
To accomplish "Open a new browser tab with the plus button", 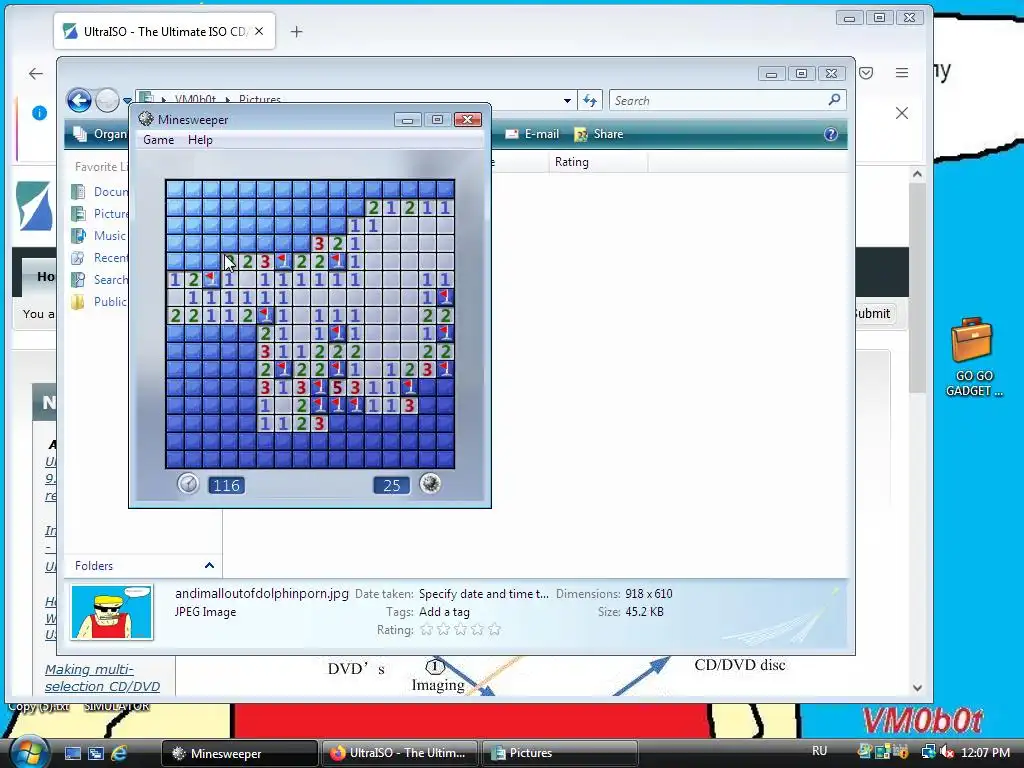I will 296,31.
